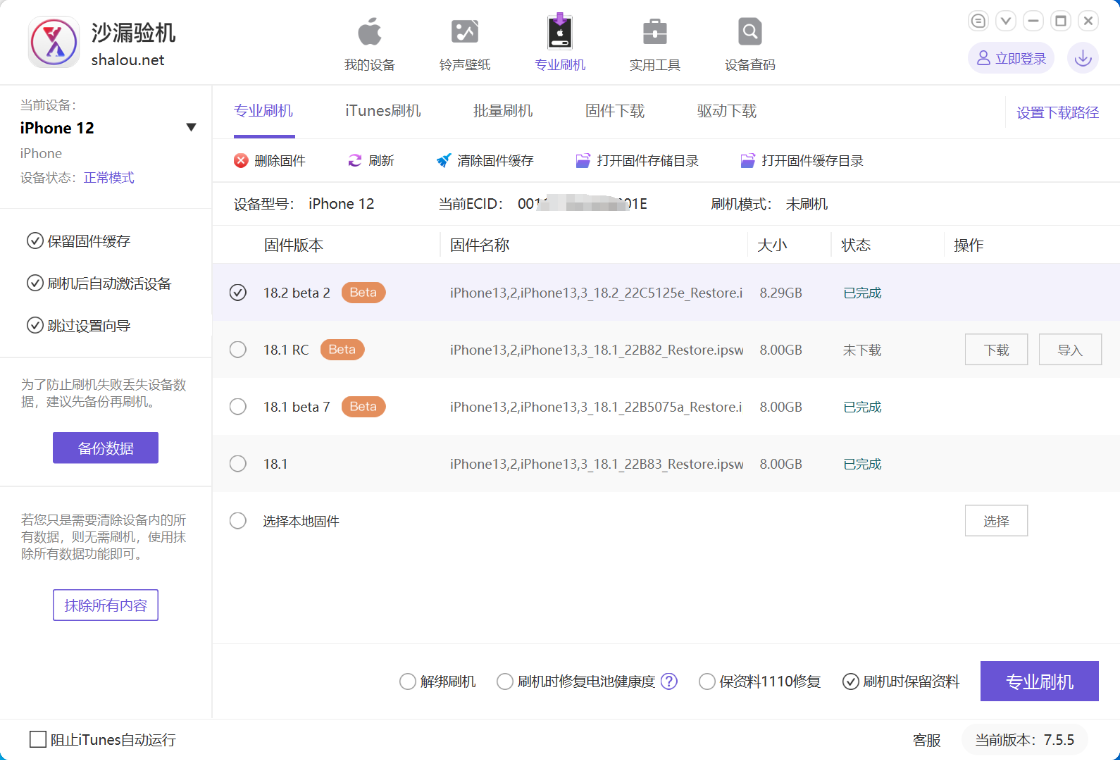
Task: Select the 18.1 RC firmware radio button
Action: pos(238,350)
